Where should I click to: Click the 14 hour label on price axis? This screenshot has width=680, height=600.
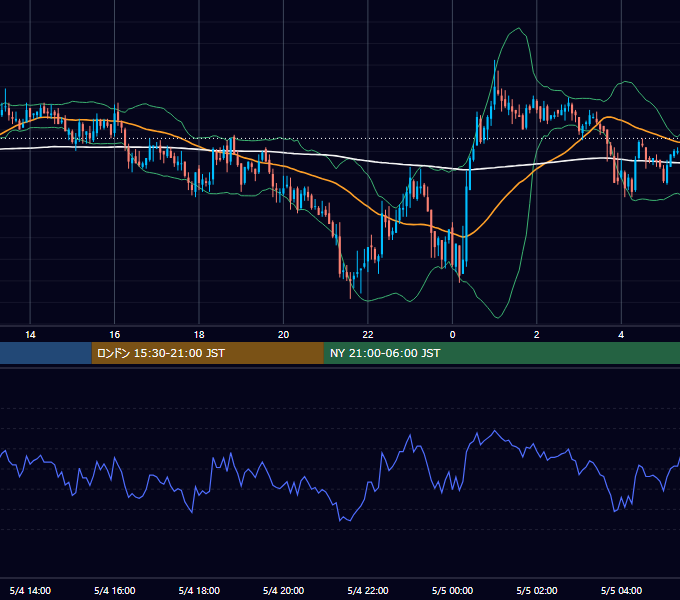30,335
